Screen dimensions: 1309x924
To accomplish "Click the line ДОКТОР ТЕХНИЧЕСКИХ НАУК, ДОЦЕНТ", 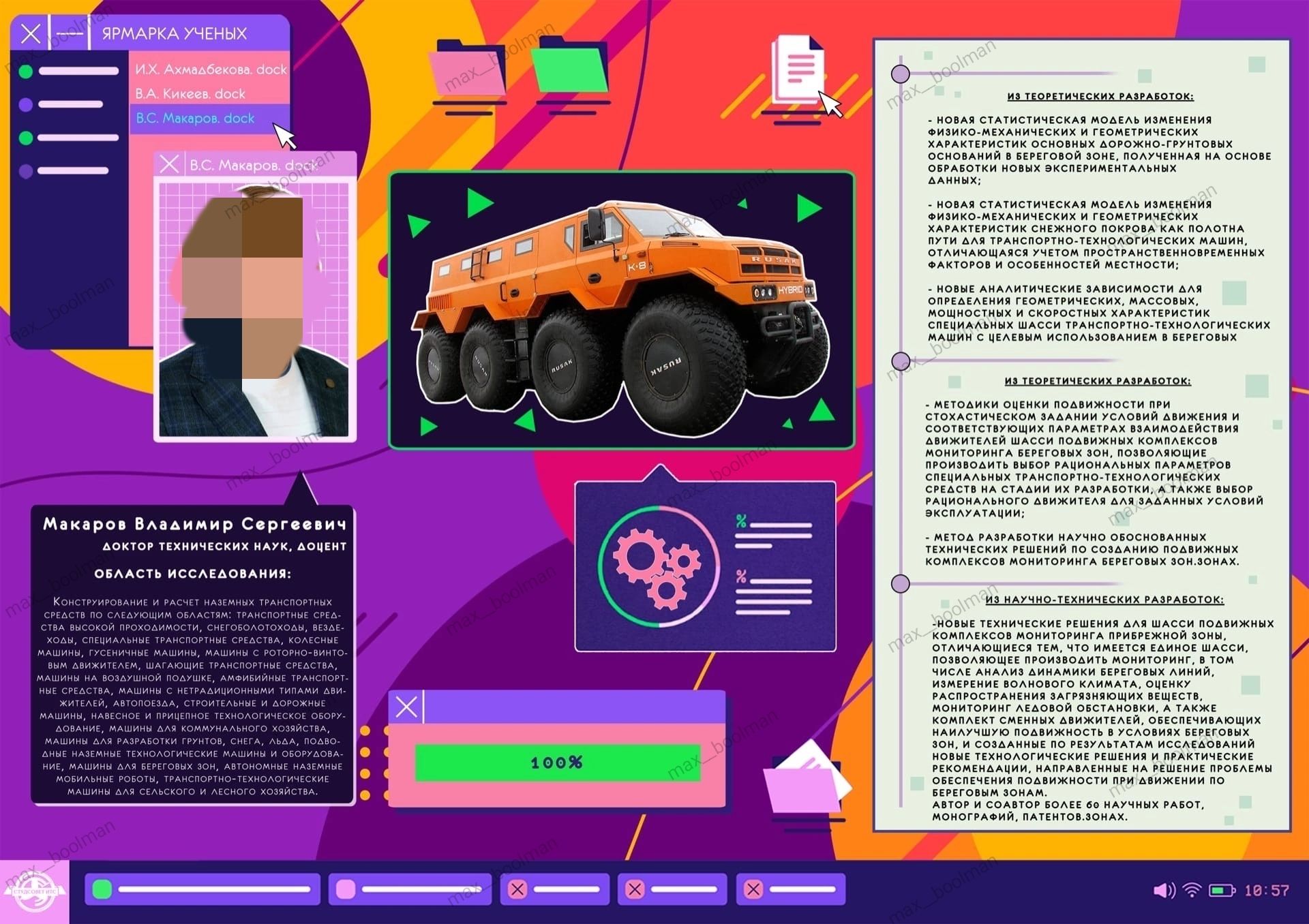I will 224,546.
